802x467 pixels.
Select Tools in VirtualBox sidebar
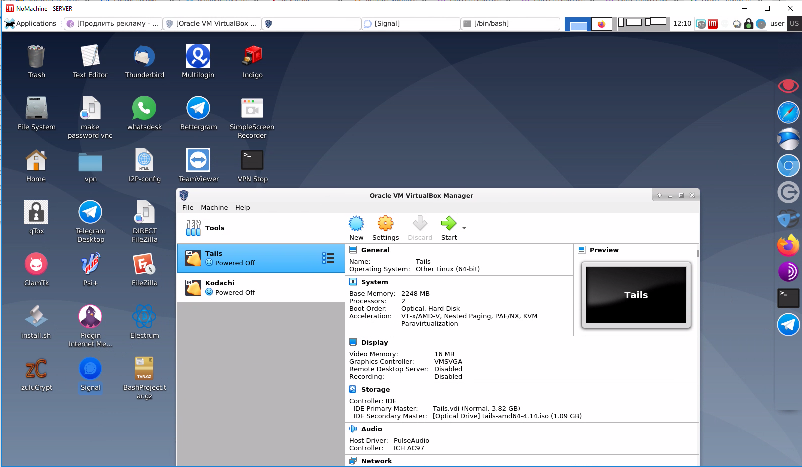pos(261,228)
